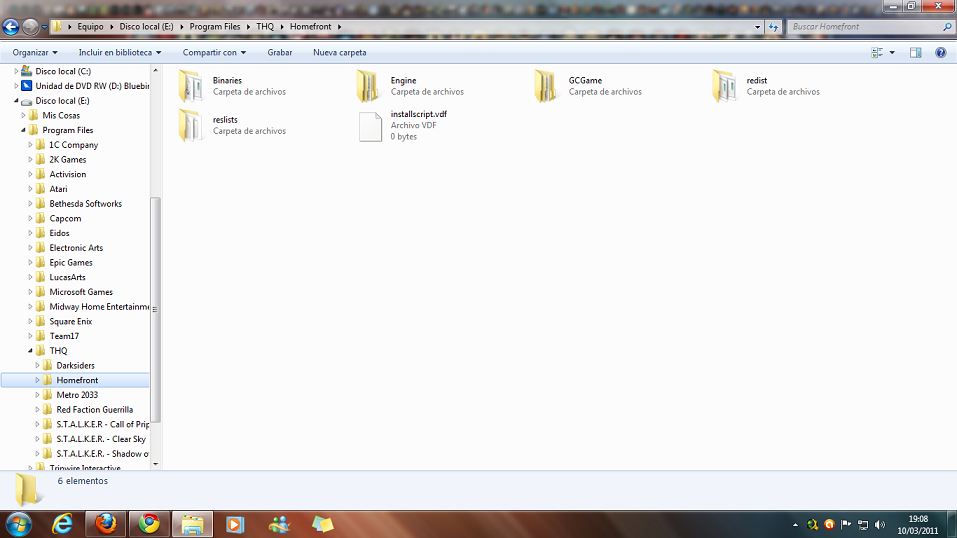The image size is (957, 538).
Task: Refresh the current folder view
Action: coord(773,27)
